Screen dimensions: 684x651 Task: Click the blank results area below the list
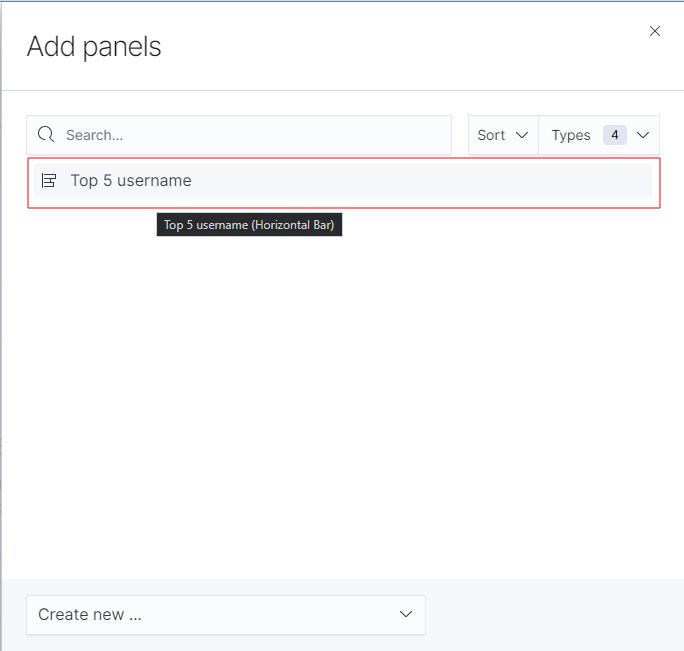(340, 400)
